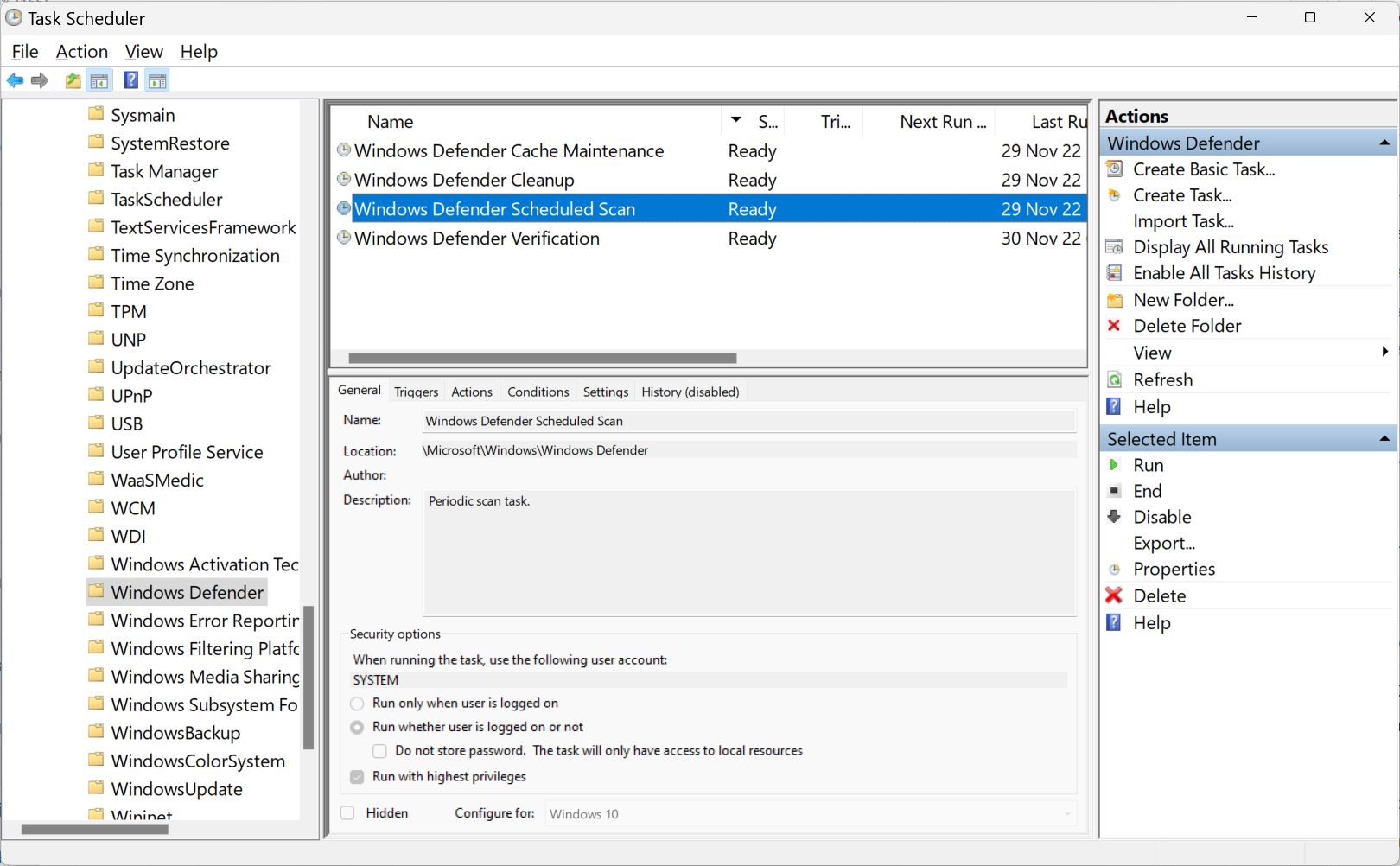Click the task Name input field
The width and height of the screenshot is (1400, 866).
pos(748,421)
